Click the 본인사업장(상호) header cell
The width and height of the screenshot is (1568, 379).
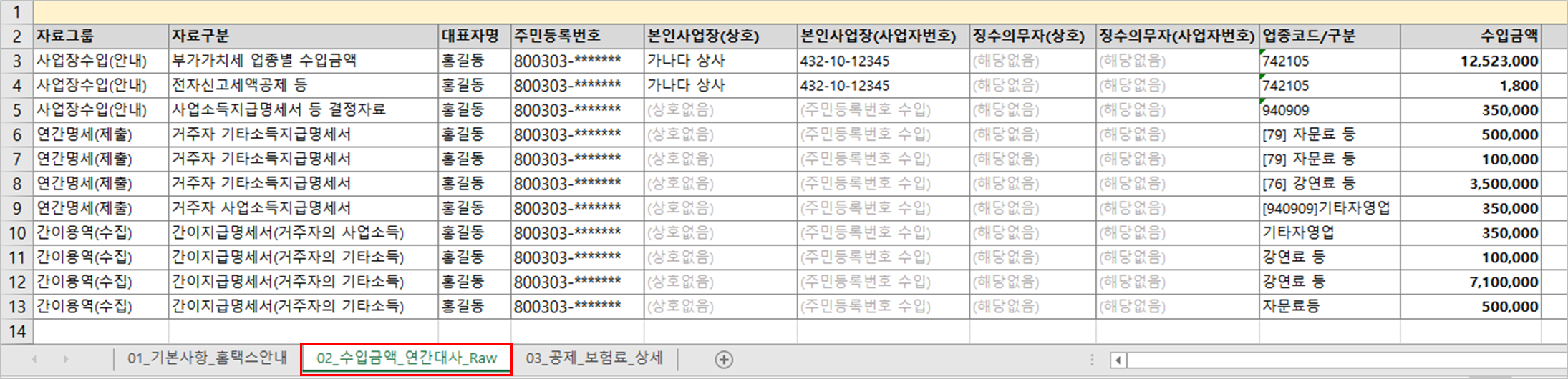(x=721, y=36)
